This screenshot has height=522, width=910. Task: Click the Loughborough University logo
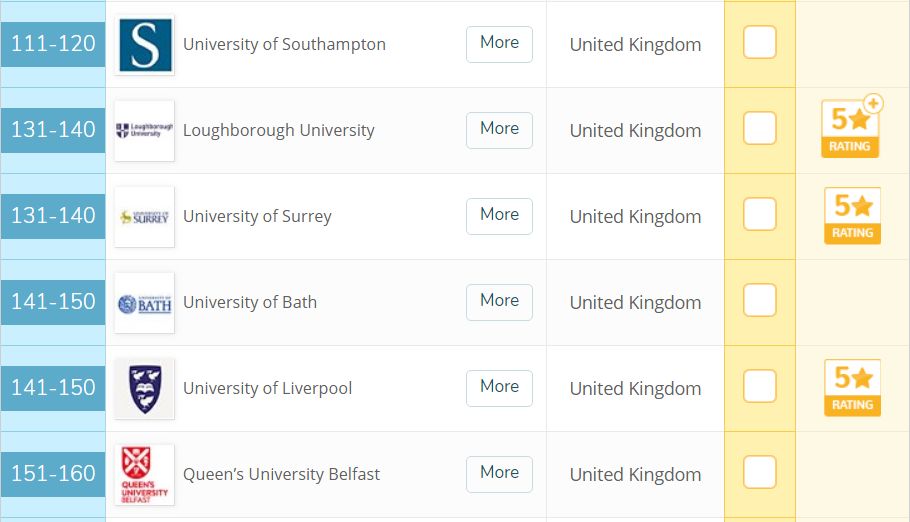[x=145, y=131]
